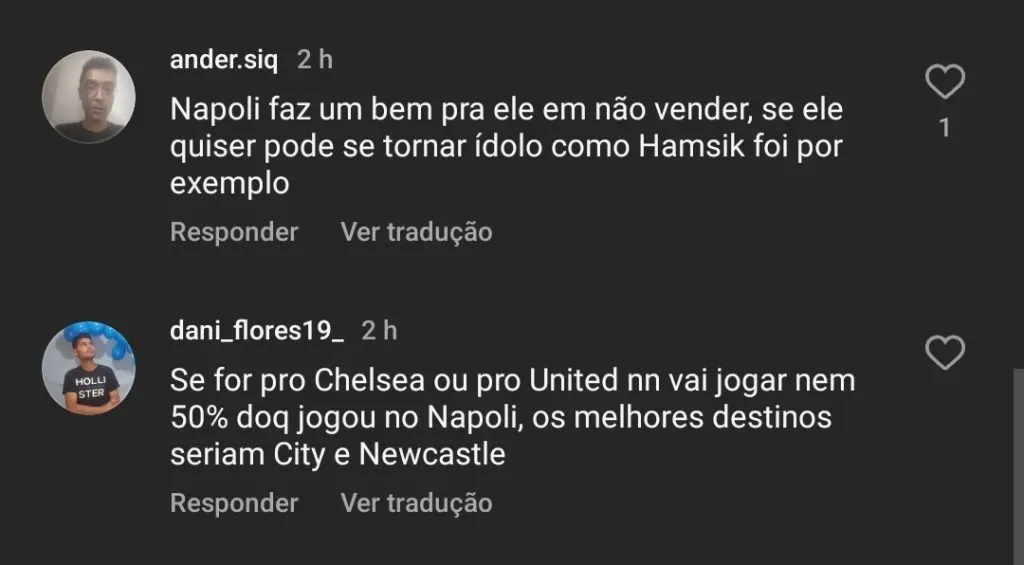
Task: View the like count on ander.siq's comment
Action: (944, 128)
